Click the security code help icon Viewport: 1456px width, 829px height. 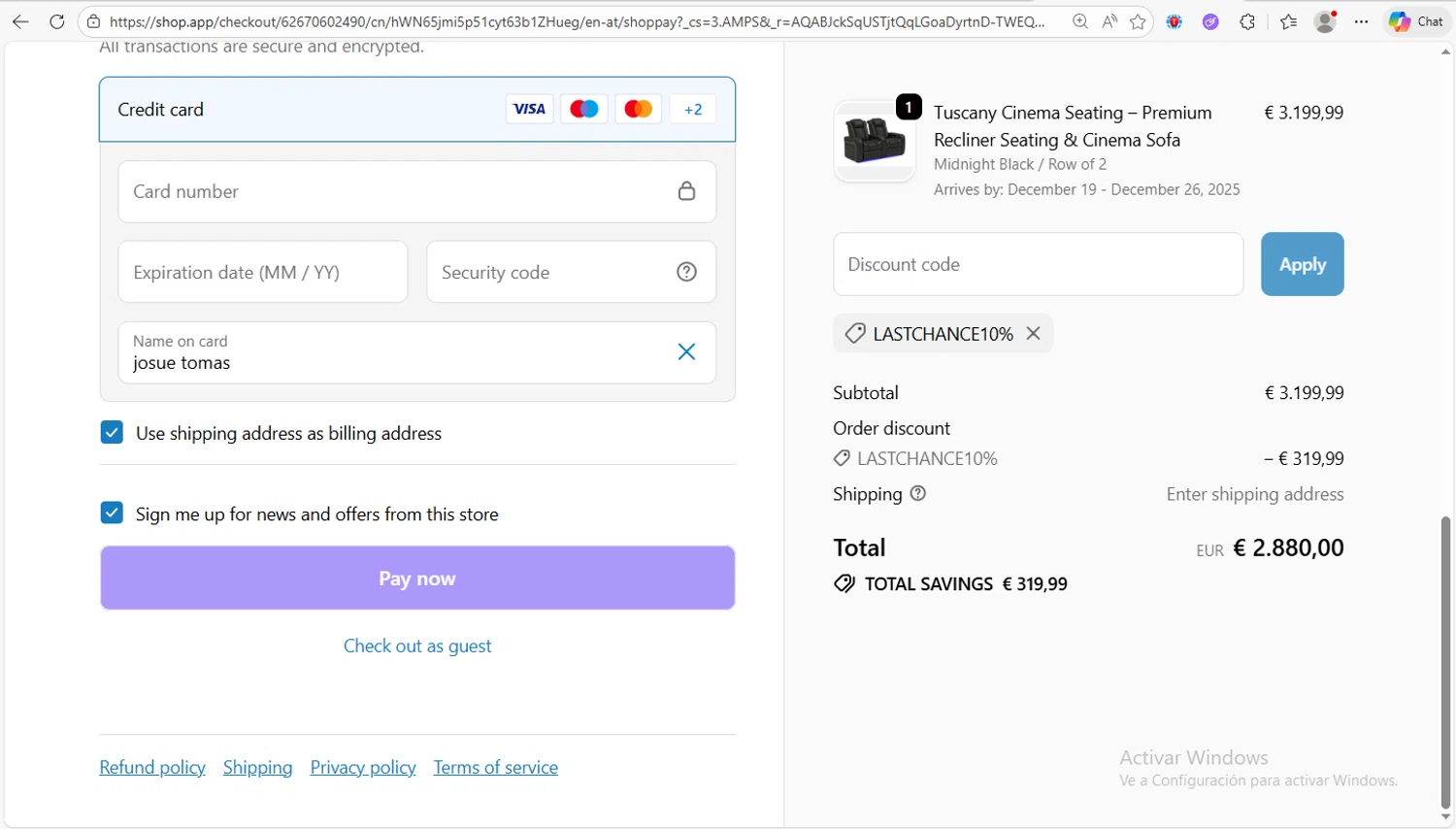[686, 272]
